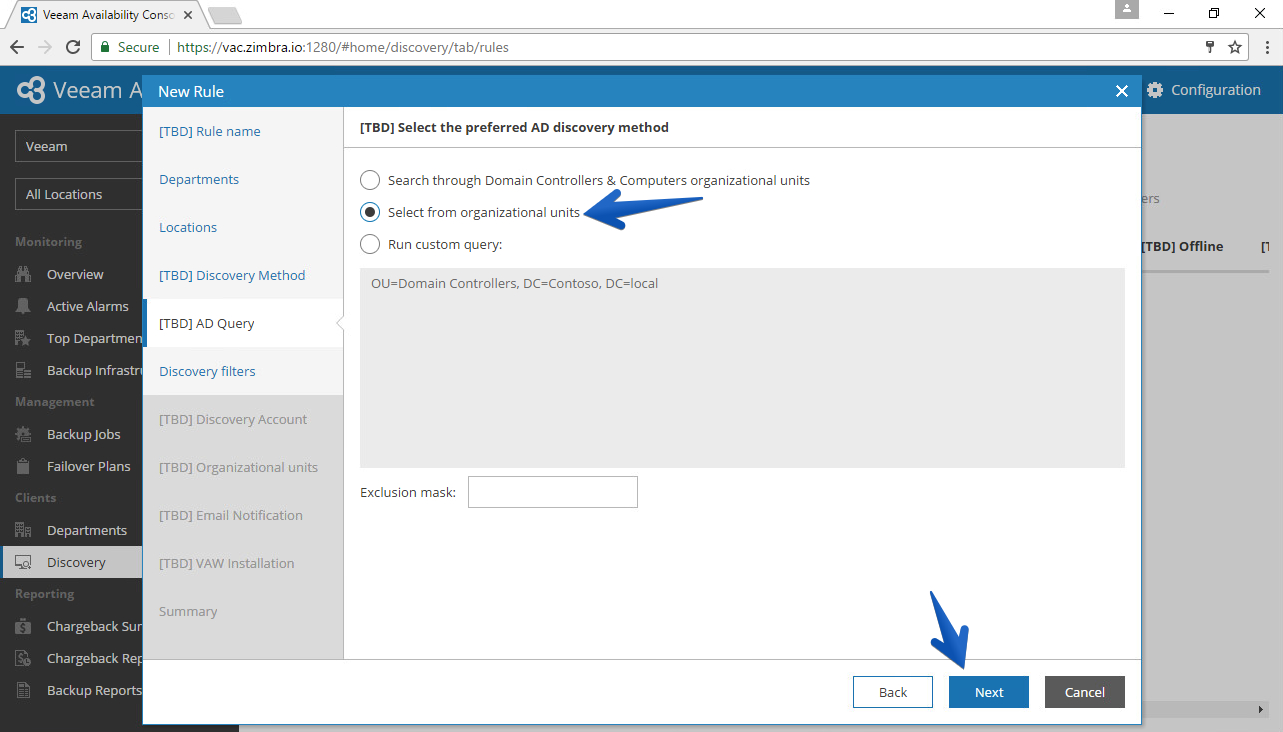Click the browser forward arrow
Screen dimensions: 1283x732
click(x=45, y=47)
